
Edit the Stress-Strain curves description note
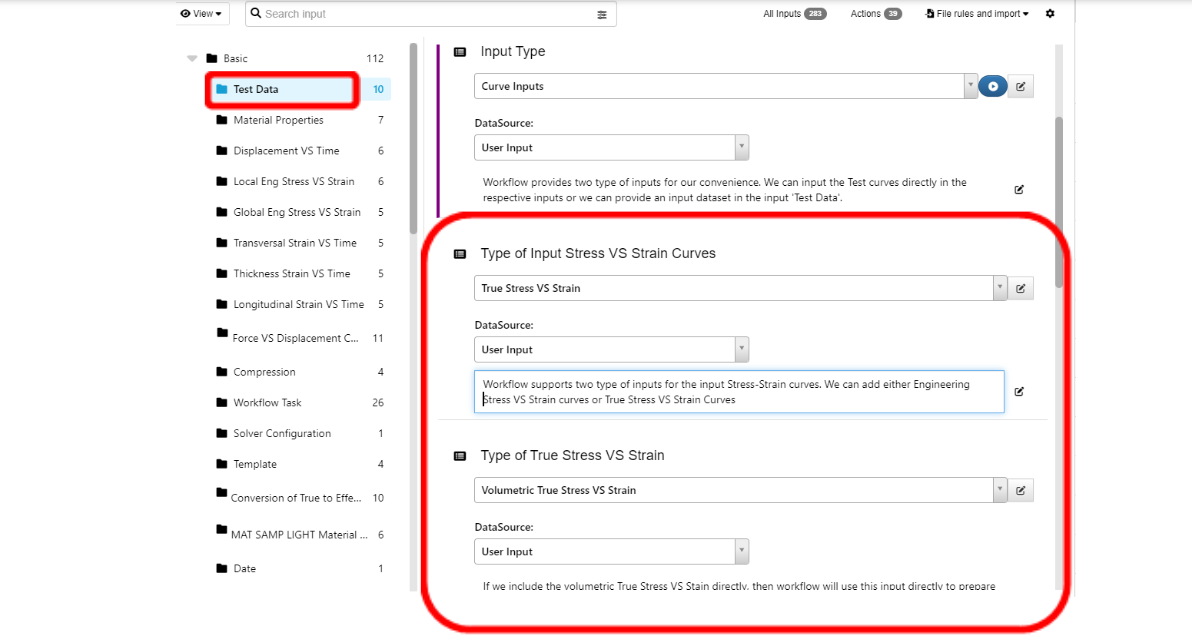[1019, 391]
